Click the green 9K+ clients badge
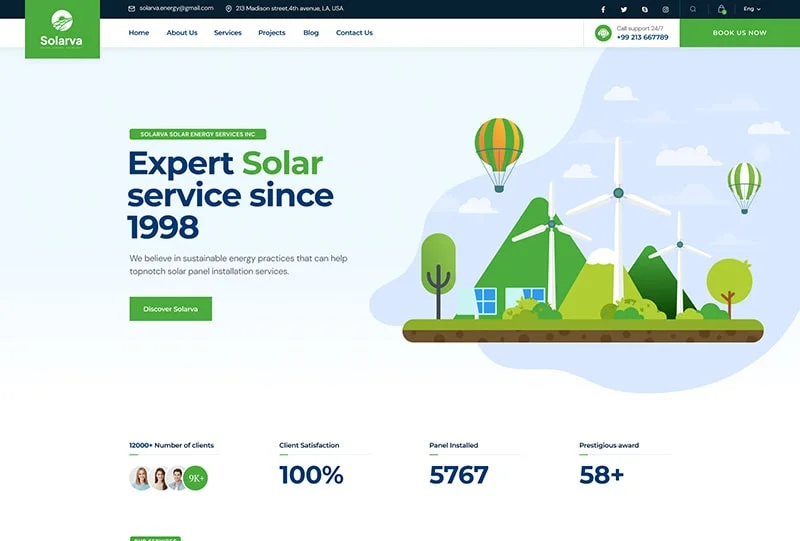Viewport: 800px width, 541px height. click(196, 479)
